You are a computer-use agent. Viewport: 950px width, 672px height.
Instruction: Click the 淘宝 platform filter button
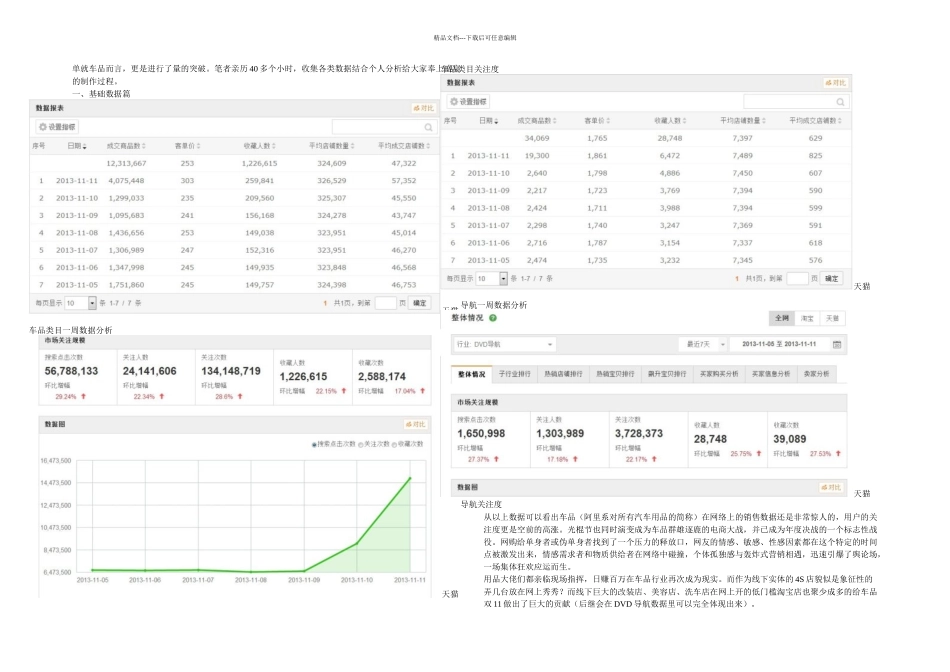pyautogui.click(x=807, y=318)
